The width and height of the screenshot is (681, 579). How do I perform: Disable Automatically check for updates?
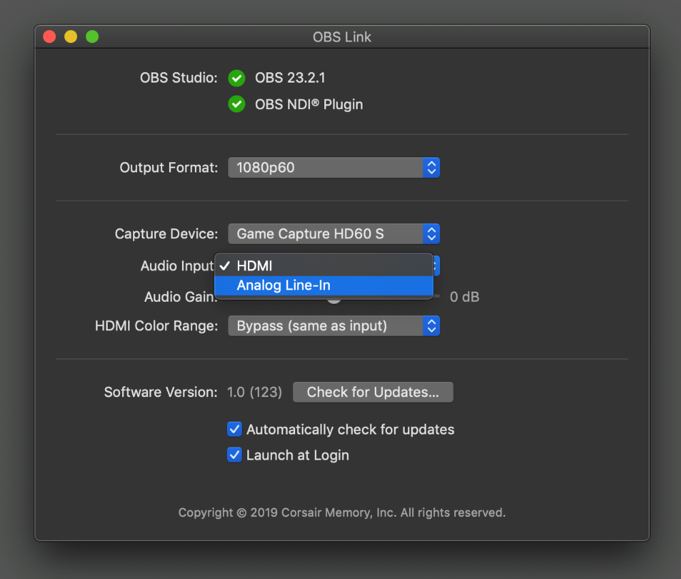[234, 429]
